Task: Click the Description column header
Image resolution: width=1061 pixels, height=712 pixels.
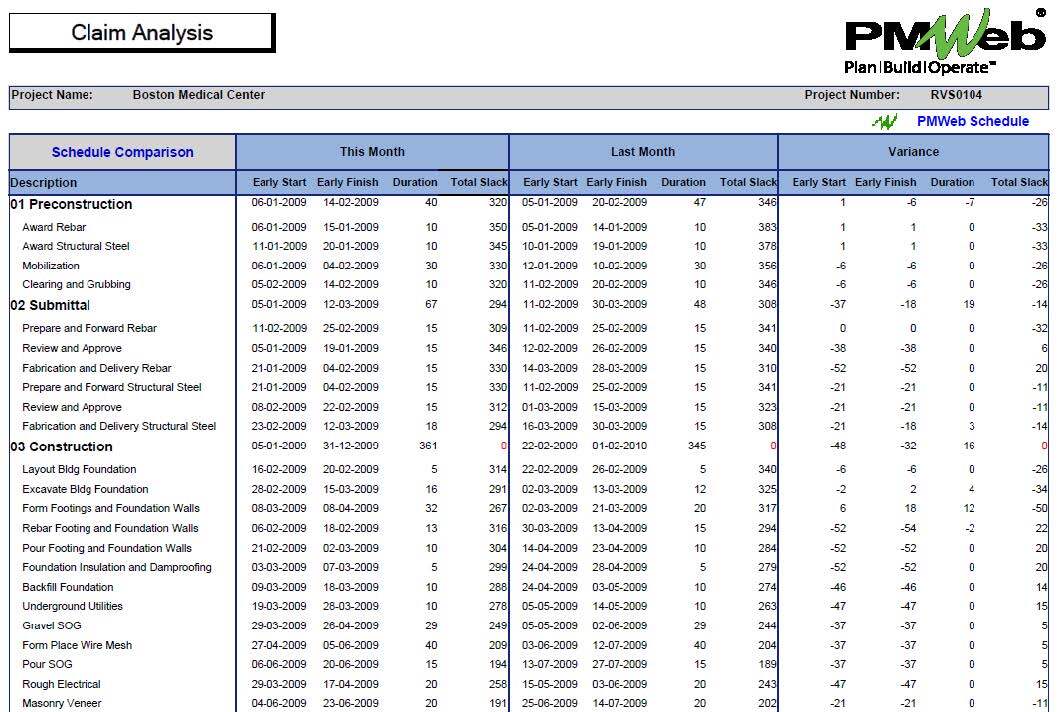Action: [44, 183]
